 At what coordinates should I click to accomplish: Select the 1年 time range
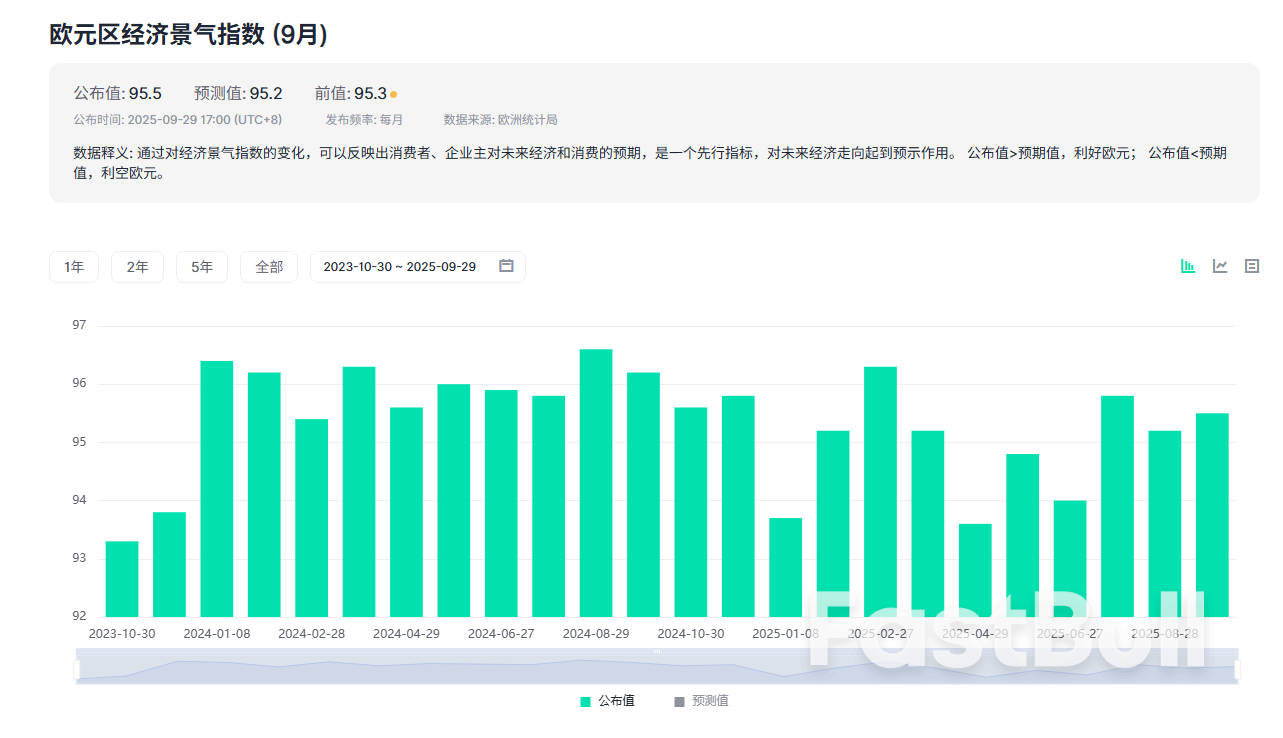[x=73, y=266]
